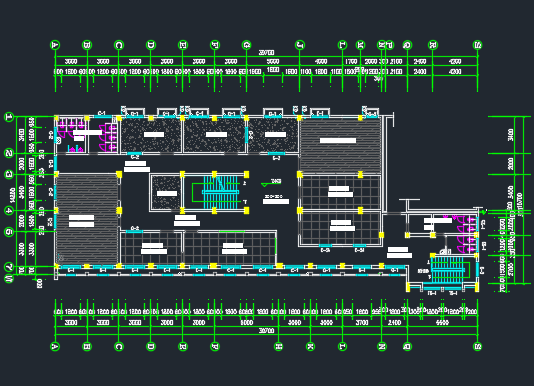
Task: Select axis bubble A above the plan
Action: pos(55,45)
